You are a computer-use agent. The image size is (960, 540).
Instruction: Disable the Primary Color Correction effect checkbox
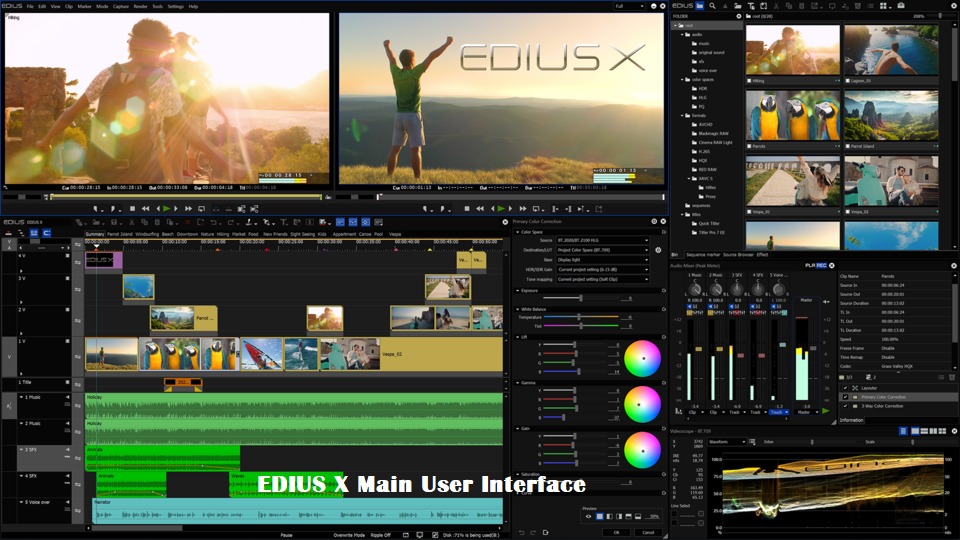coord(846,397)
